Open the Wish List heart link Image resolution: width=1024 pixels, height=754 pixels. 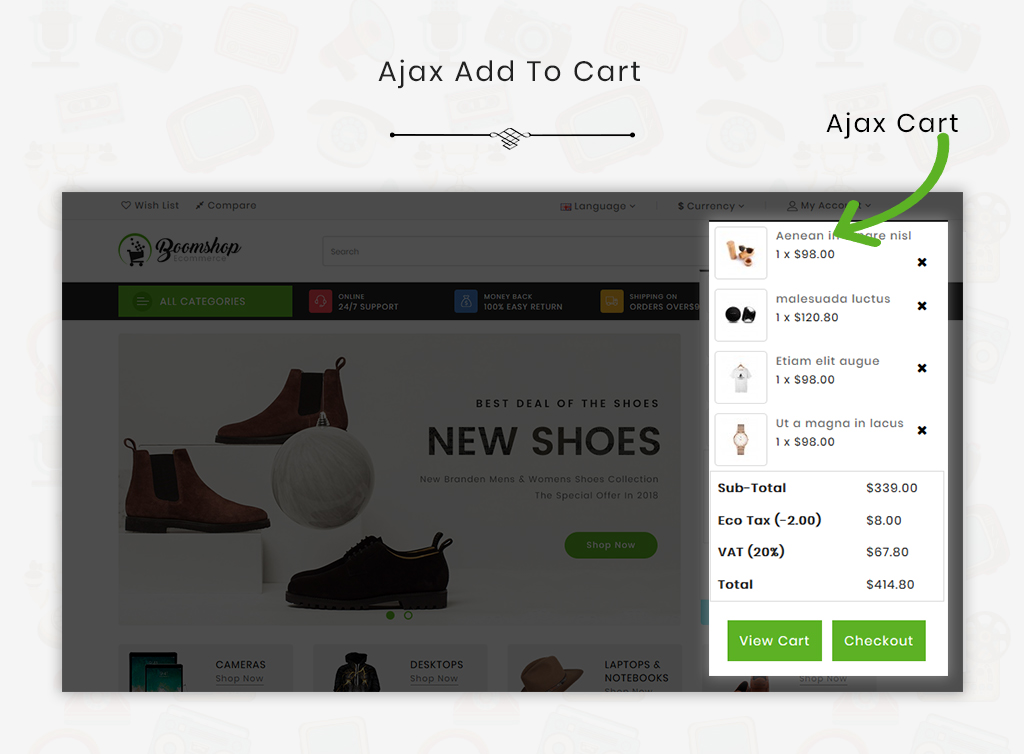click(x=150, y=205)
